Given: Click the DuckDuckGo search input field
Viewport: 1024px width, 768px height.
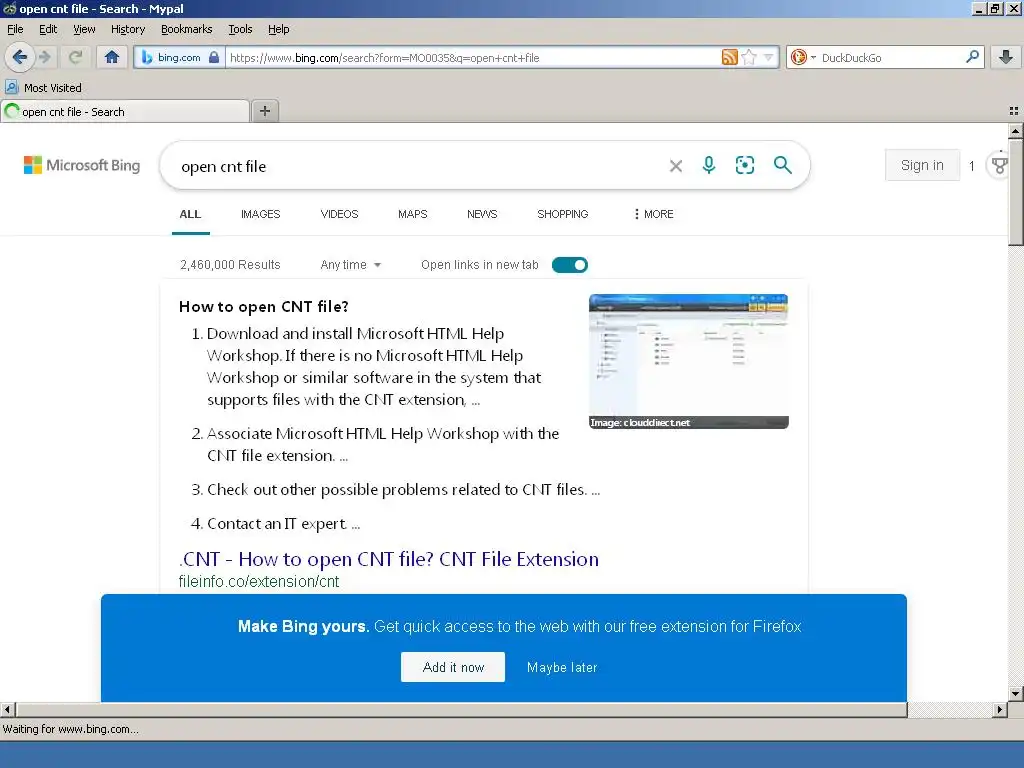Looking at the screenshot, I should click(x=889, y=57).
